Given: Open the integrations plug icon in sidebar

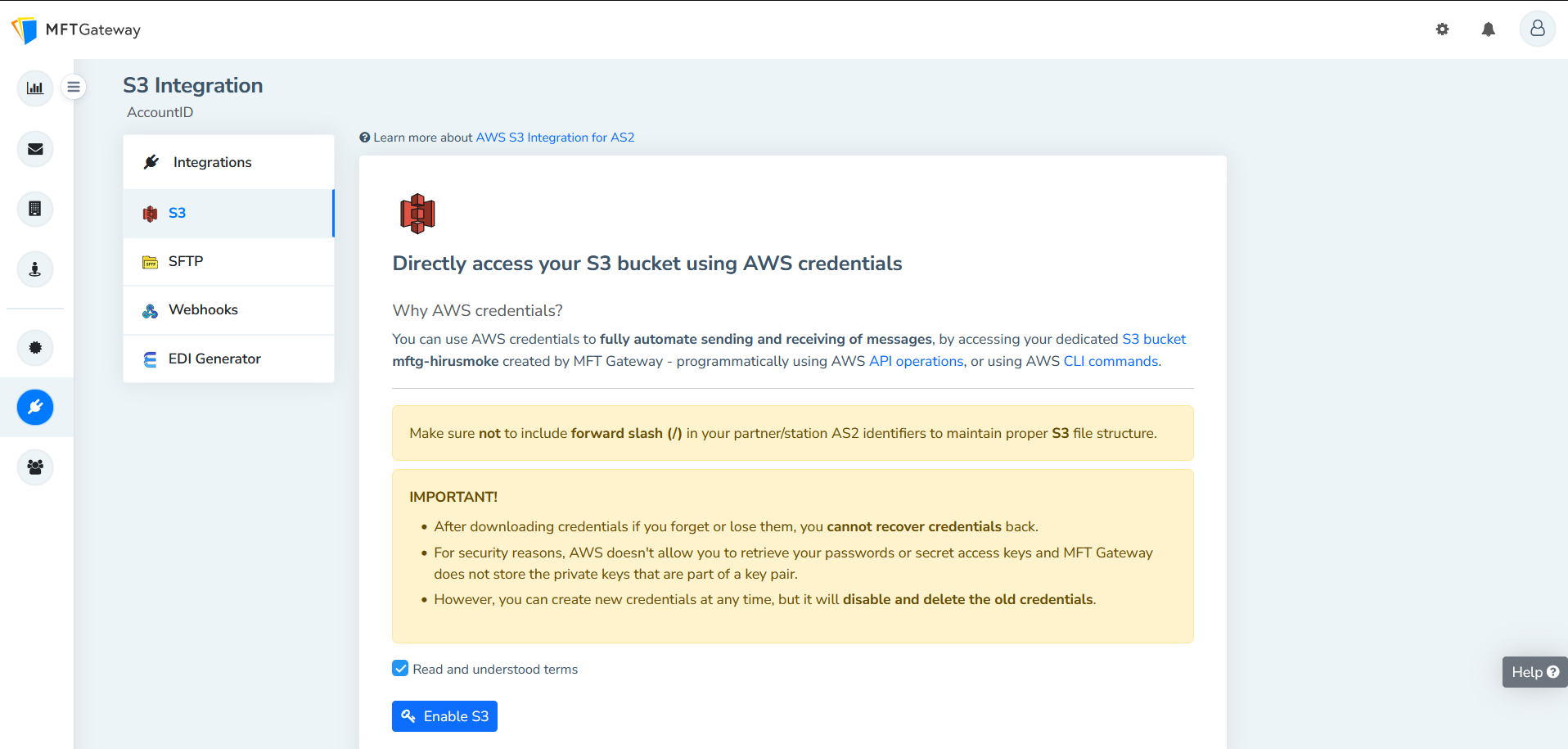Looking at the screenshot, I should (35, 407).
